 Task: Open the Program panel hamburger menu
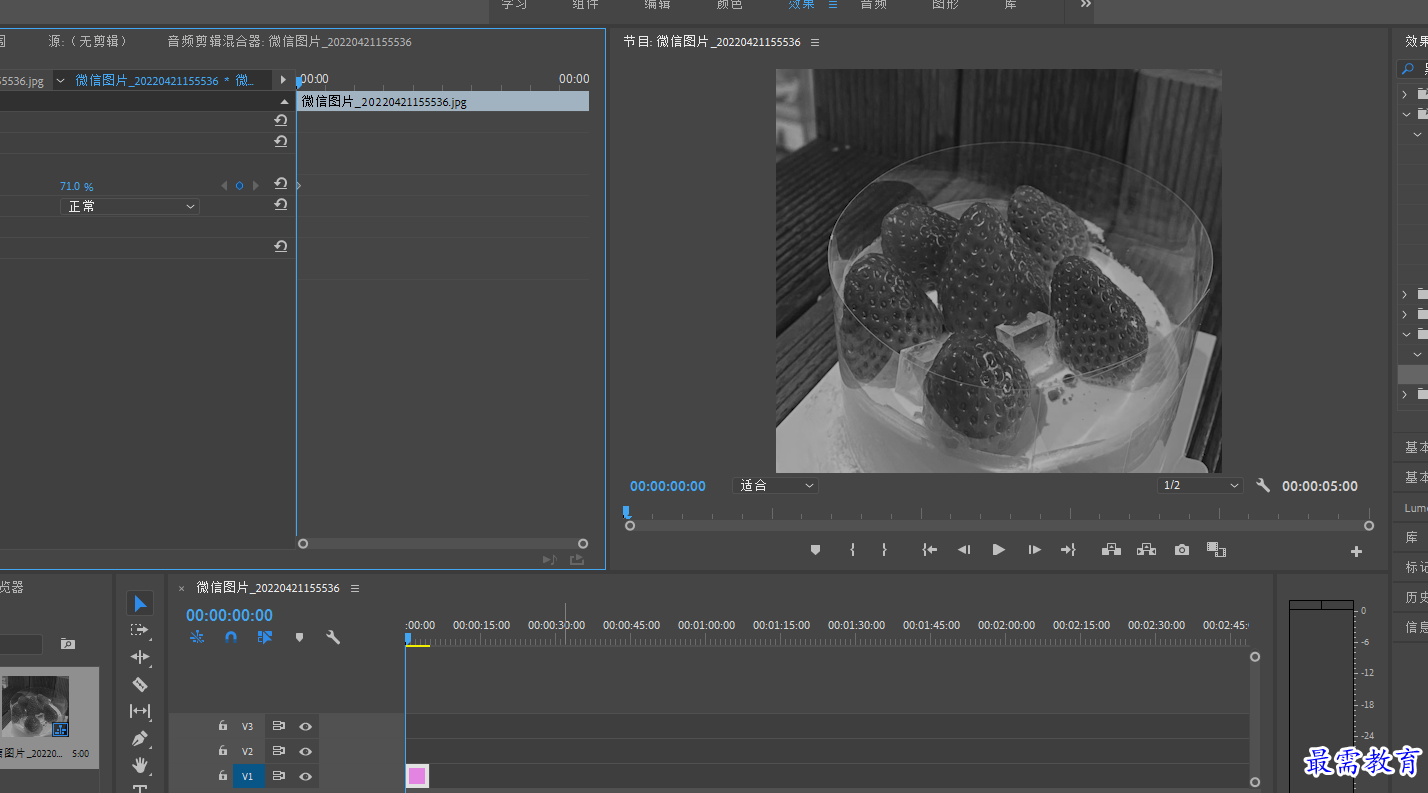pyautogui.click(x=815, y=42)
